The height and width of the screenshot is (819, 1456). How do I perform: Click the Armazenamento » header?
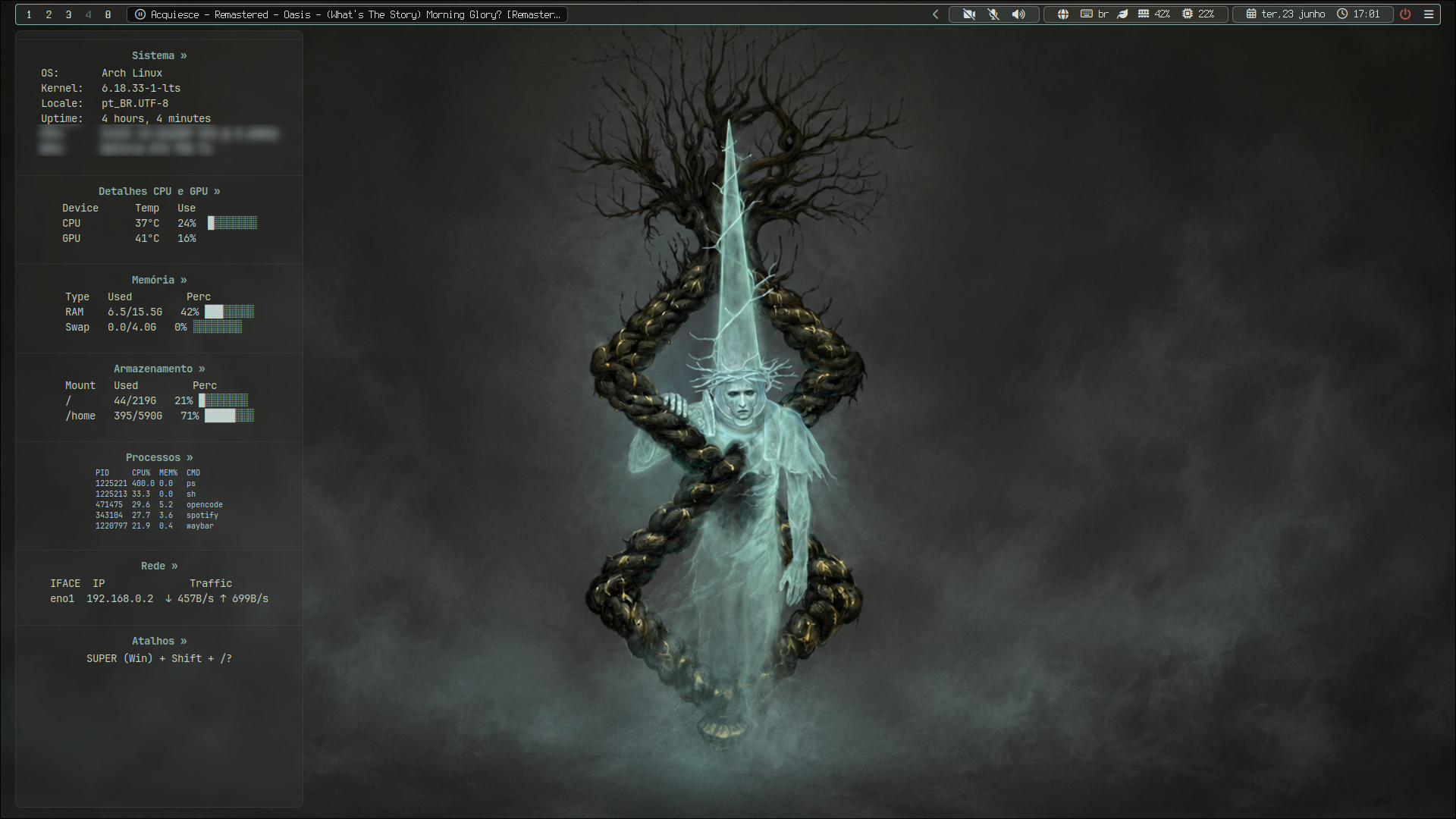click(159, 369)
